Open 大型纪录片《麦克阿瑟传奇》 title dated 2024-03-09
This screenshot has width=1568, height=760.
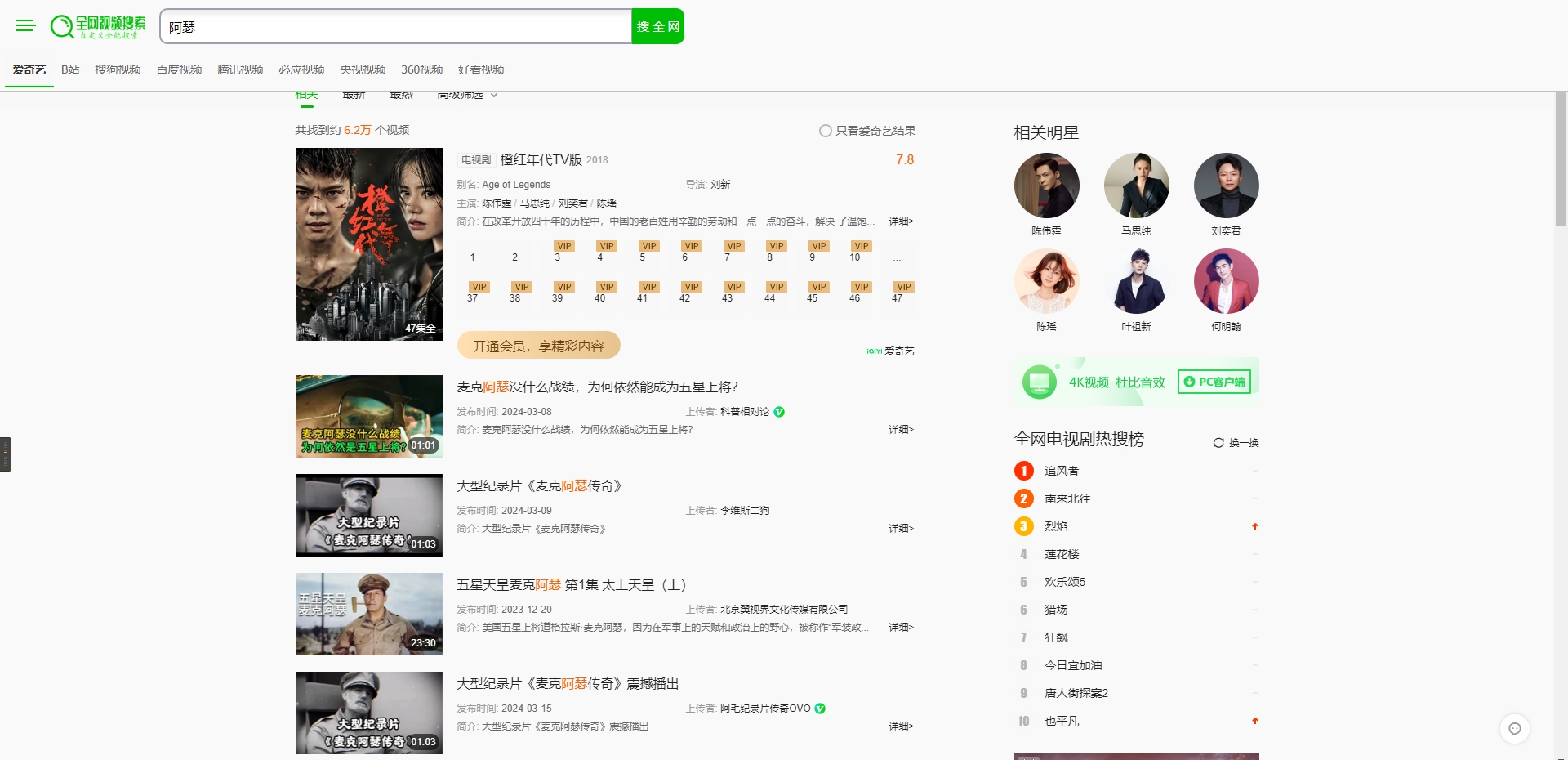539,485
